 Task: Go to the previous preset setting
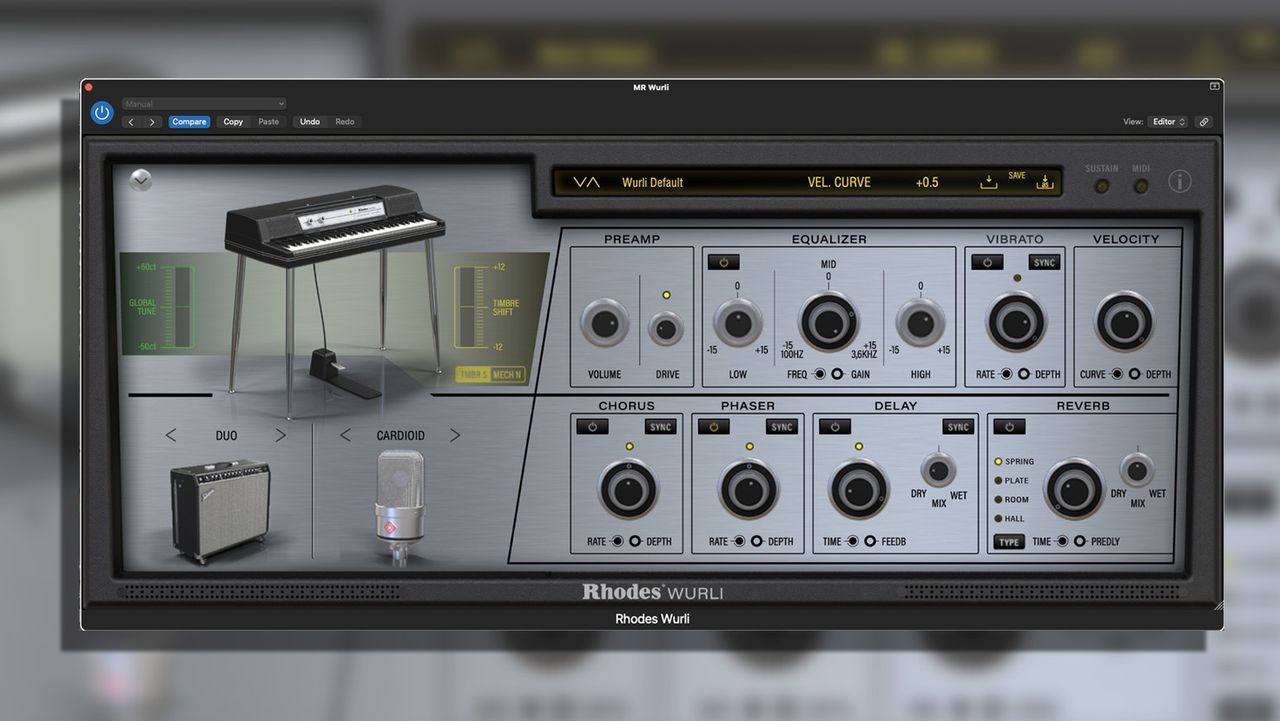pos(131,122)
